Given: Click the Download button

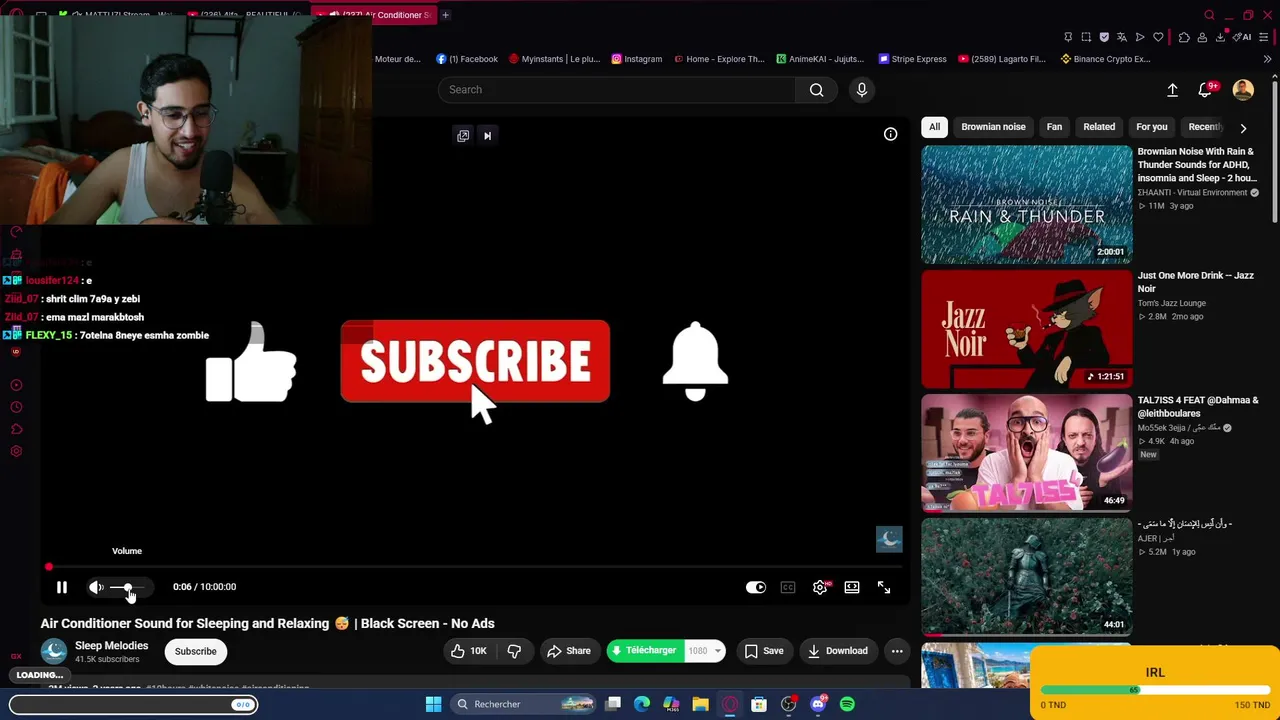Looking at the screenshot, I should [837, 651].
